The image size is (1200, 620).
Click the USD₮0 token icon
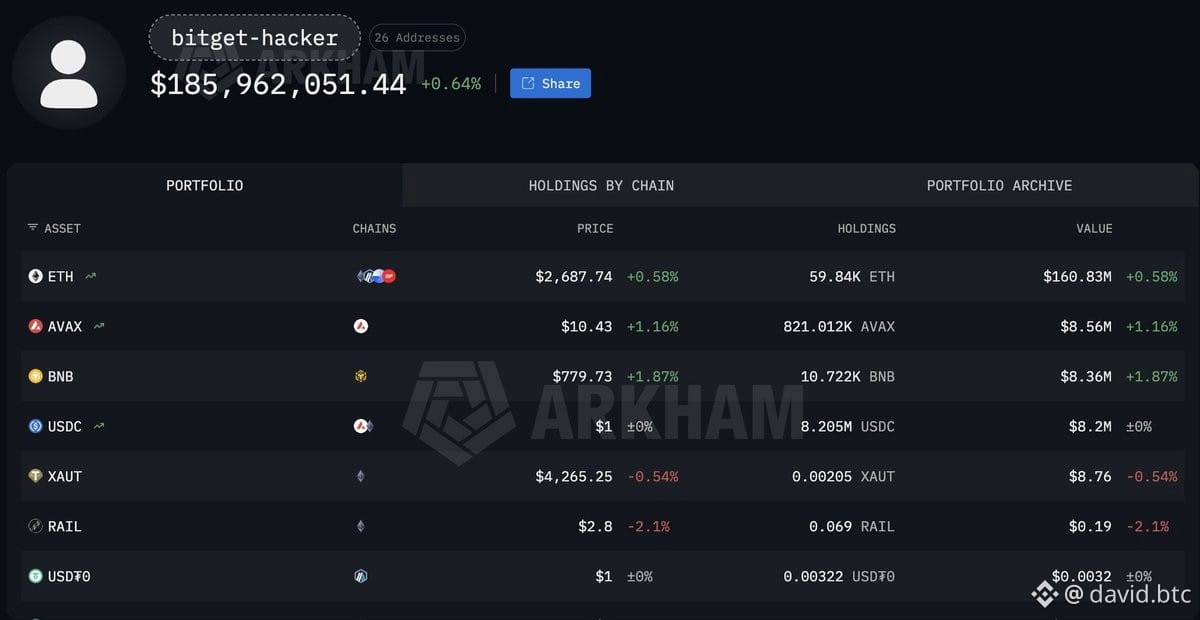click(36, 576)
